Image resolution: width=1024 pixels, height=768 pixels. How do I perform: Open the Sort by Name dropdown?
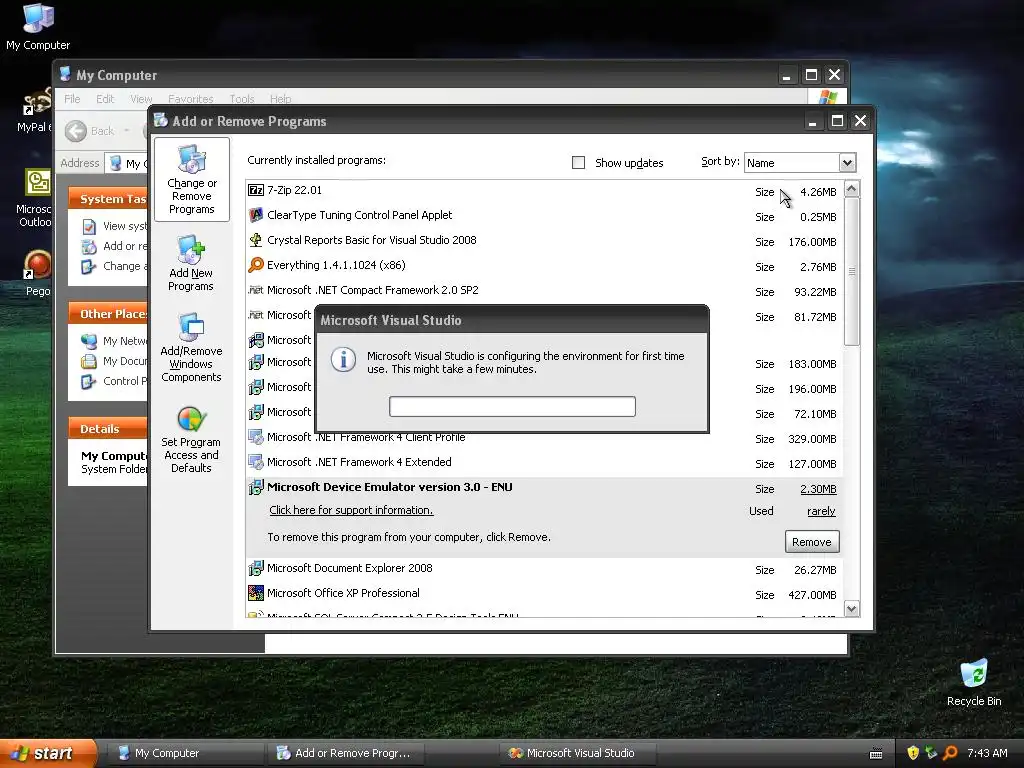click(846, 163)
